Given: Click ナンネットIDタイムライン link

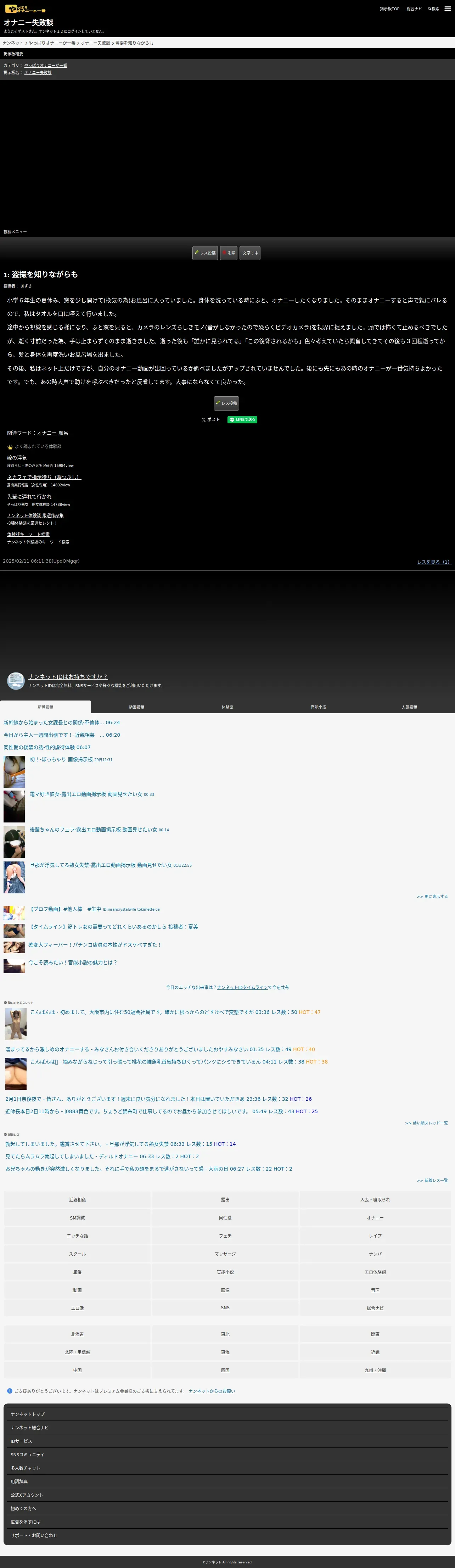Looking at the screenshot, I should 242,987.
